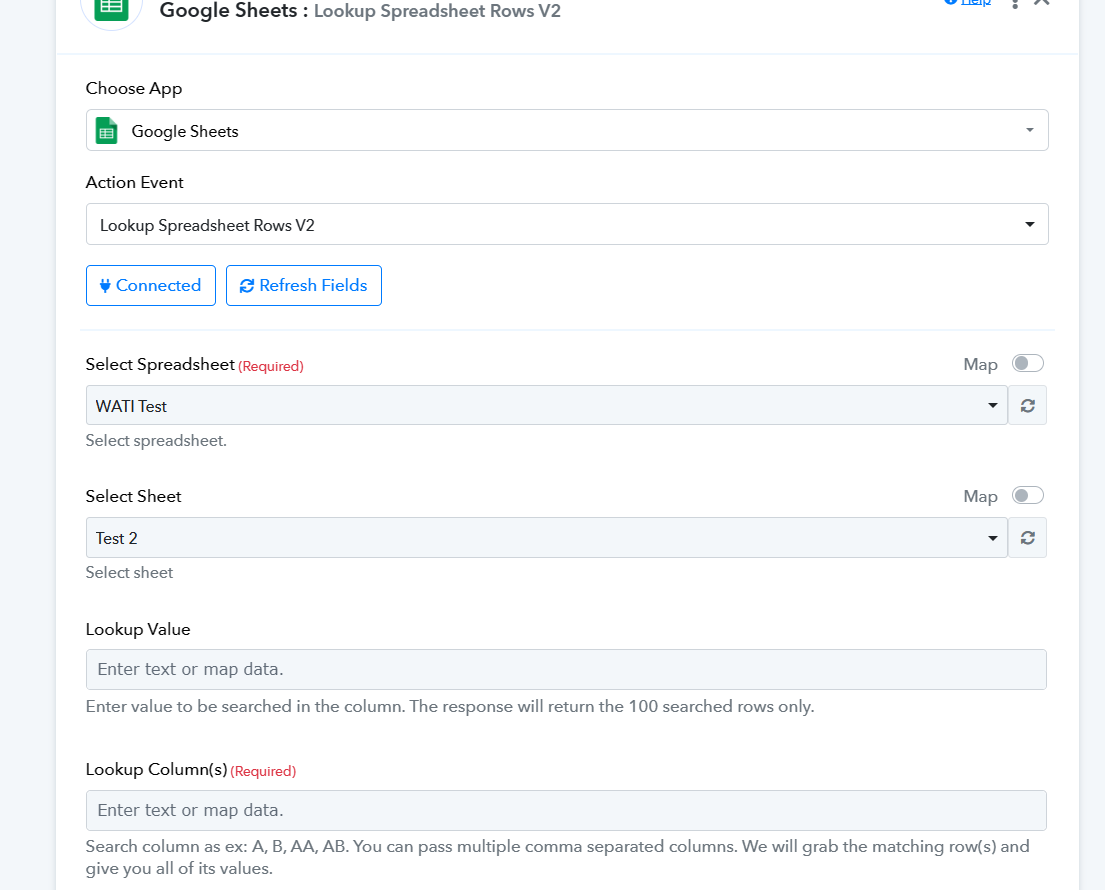Focus the Lookup Value input field
This screenshot has width=1105, height=890.
pyautogui.click(x=566, y=669)
